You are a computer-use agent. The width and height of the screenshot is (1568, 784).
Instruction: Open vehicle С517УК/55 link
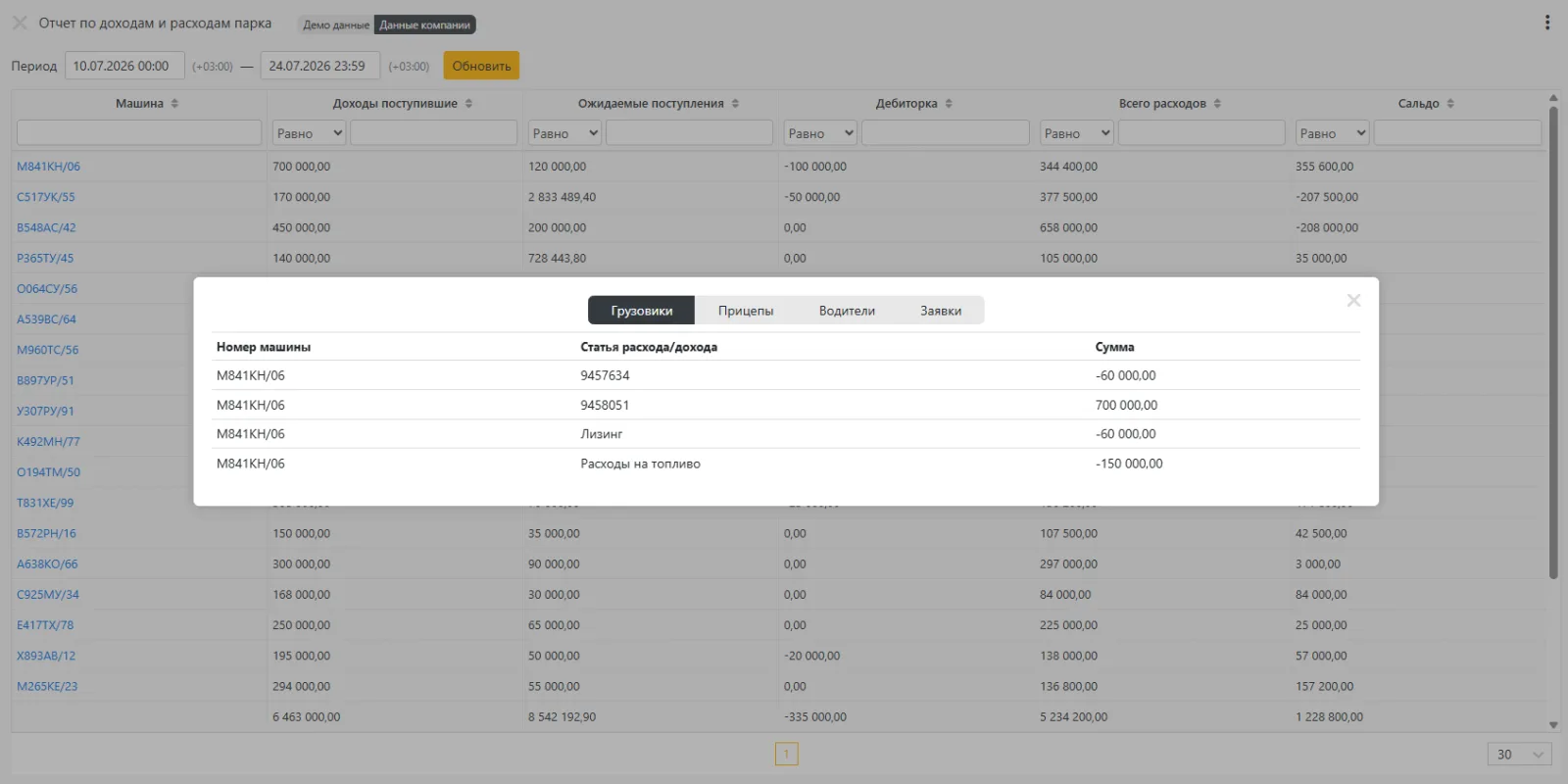(x=46, y=197)
